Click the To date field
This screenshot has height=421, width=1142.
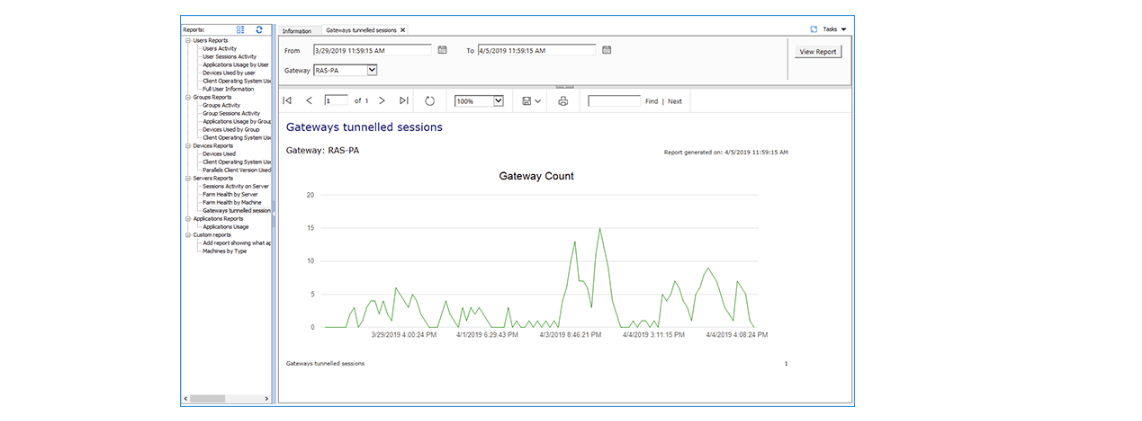(537, 50)
